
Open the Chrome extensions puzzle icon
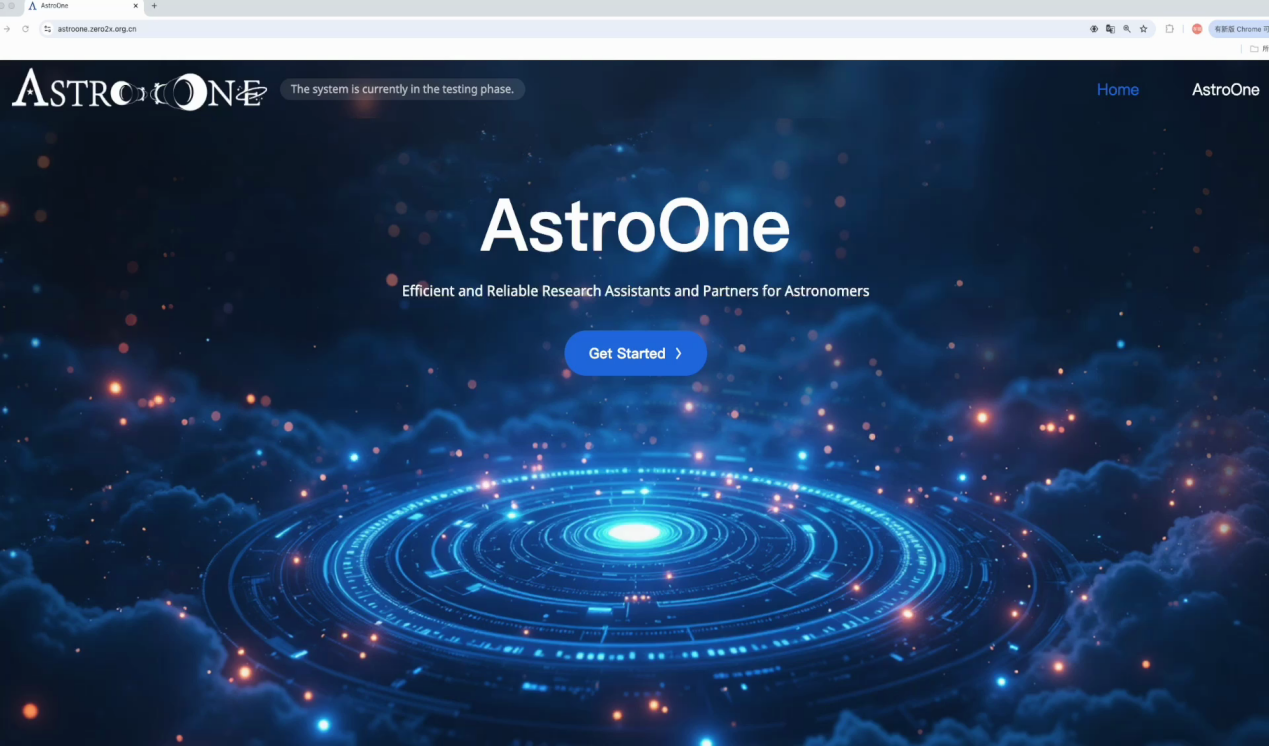(1170, 29)
